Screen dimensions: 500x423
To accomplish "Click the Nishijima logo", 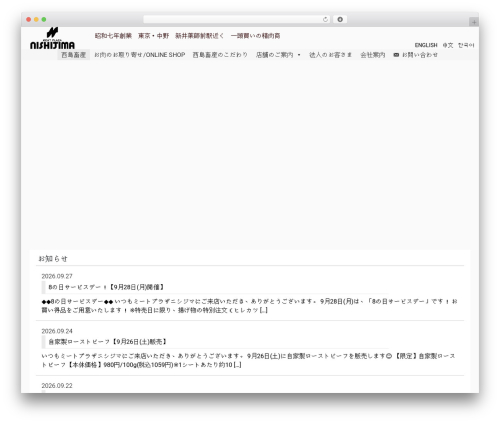I will coord(52,38).
